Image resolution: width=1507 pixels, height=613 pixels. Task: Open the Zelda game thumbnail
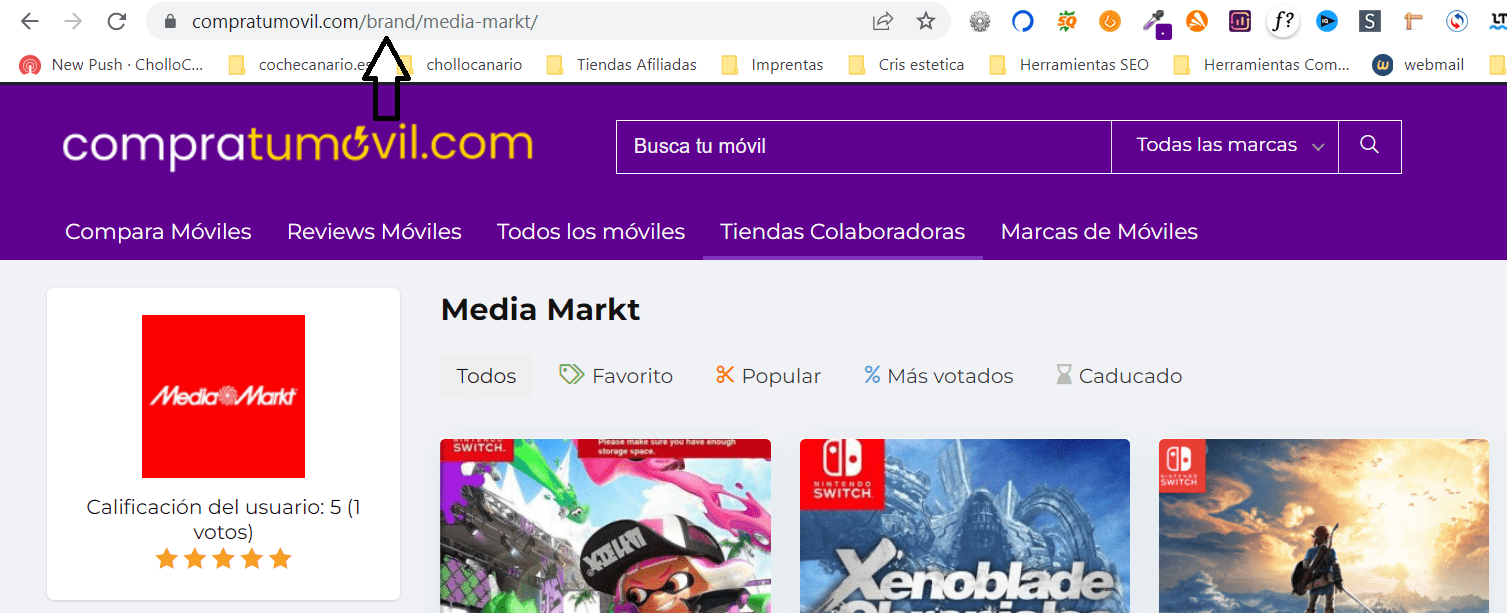click(x=1324, y=526)
